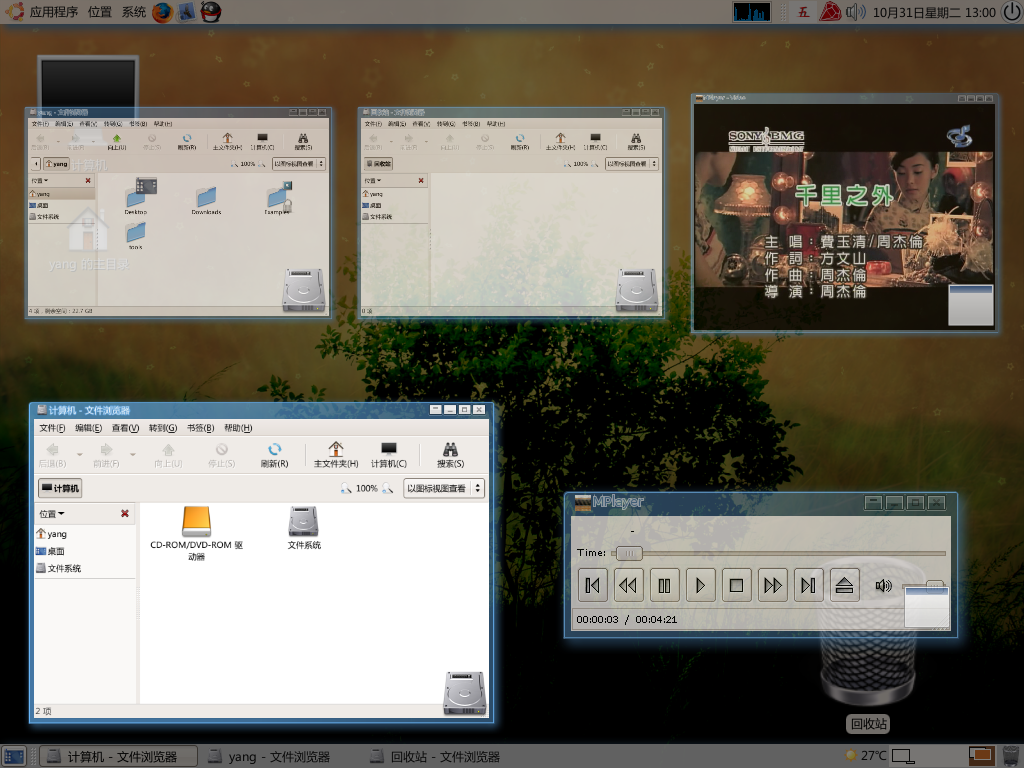
Task: Open view mode dropdown in yang window
Action: pos(298,164)
